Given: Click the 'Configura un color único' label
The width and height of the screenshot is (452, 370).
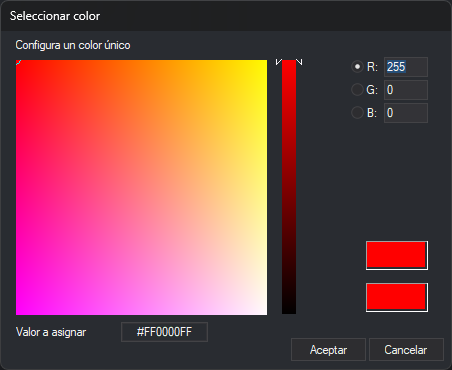Looking at the screenshot, I should pos(73,45).
